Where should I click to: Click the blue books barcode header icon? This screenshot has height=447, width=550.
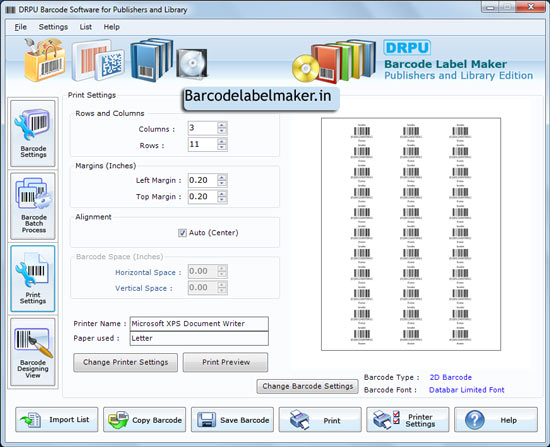(x=152, y=60)
